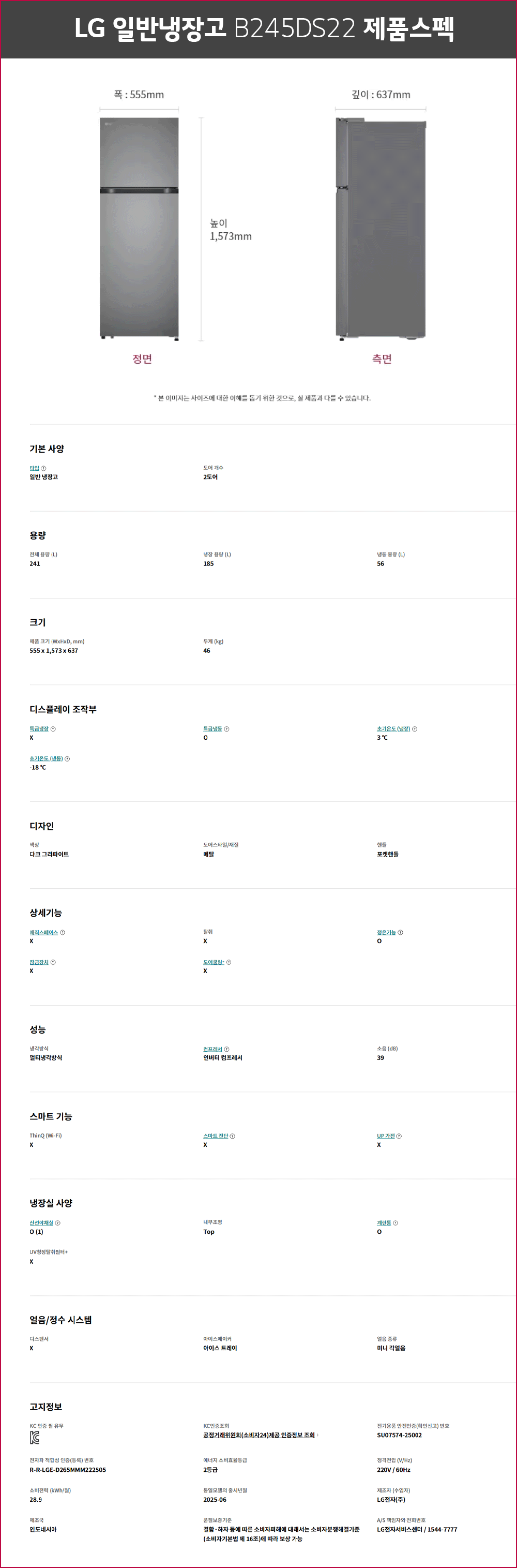
Task: Click the KC certification mark icon
Action: (x=35, y=1438)
